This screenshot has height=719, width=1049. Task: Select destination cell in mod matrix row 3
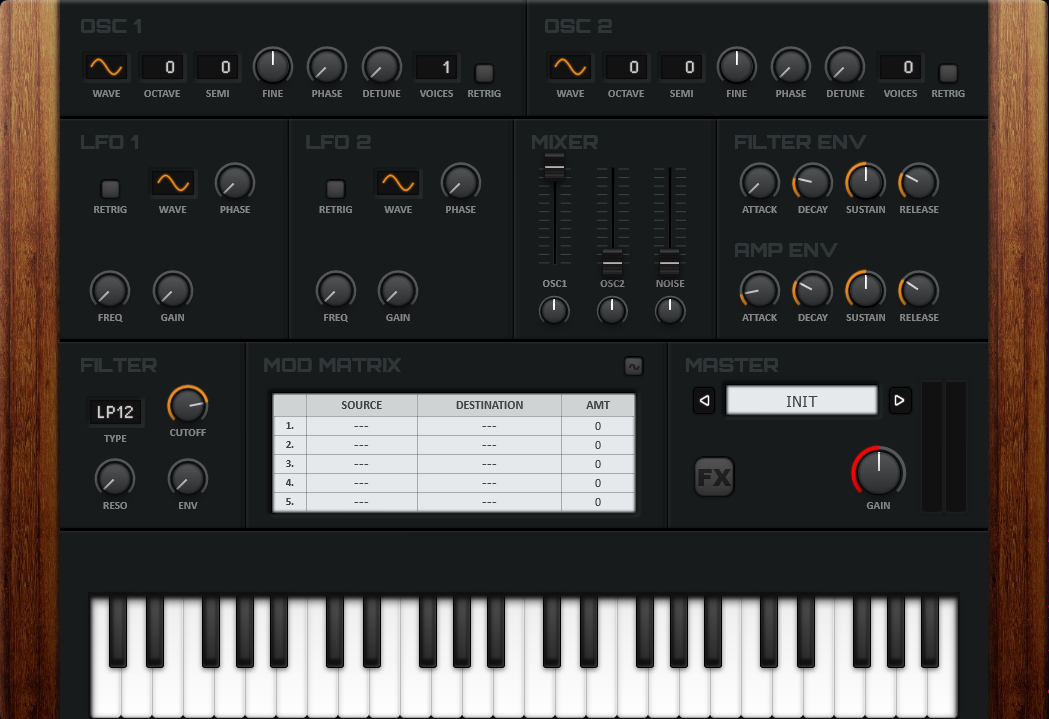coord(489,464)
